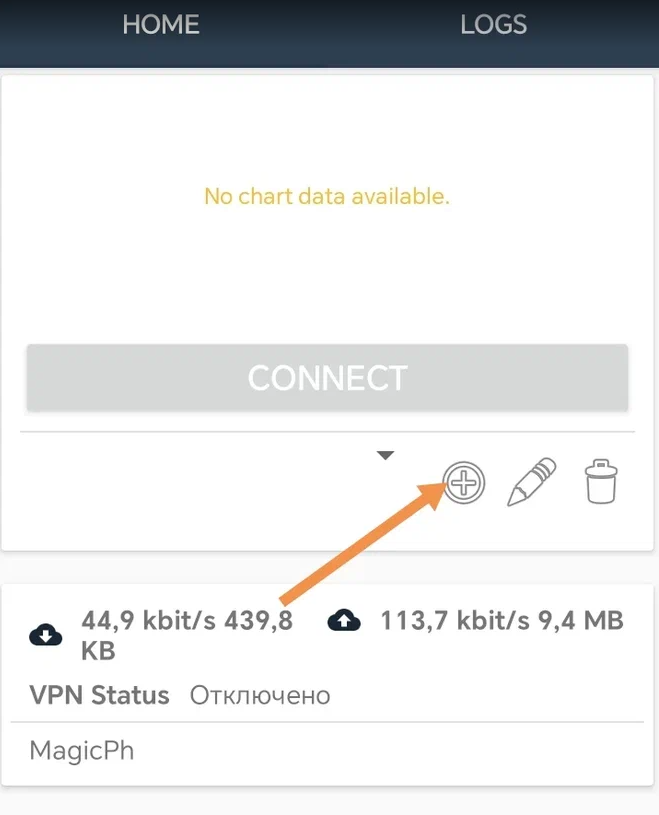
Task: Tap the divider line under CONNECT
Action: (x=327, y=431)
